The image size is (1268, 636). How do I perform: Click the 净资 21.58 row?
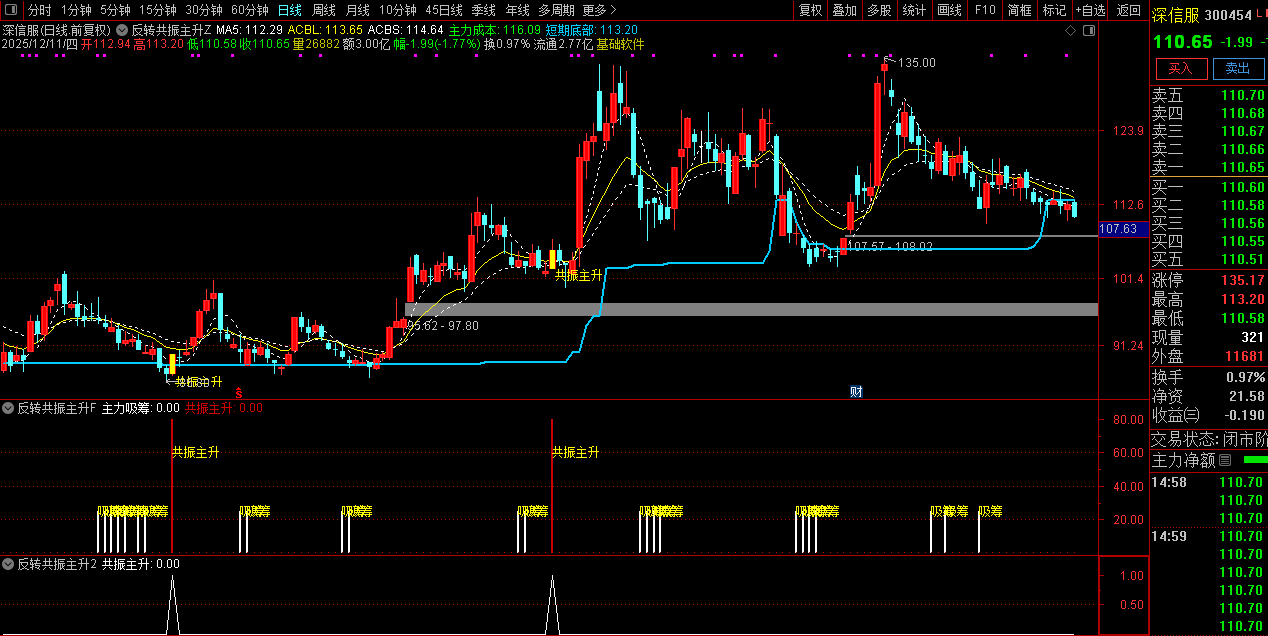(1209, 397)
